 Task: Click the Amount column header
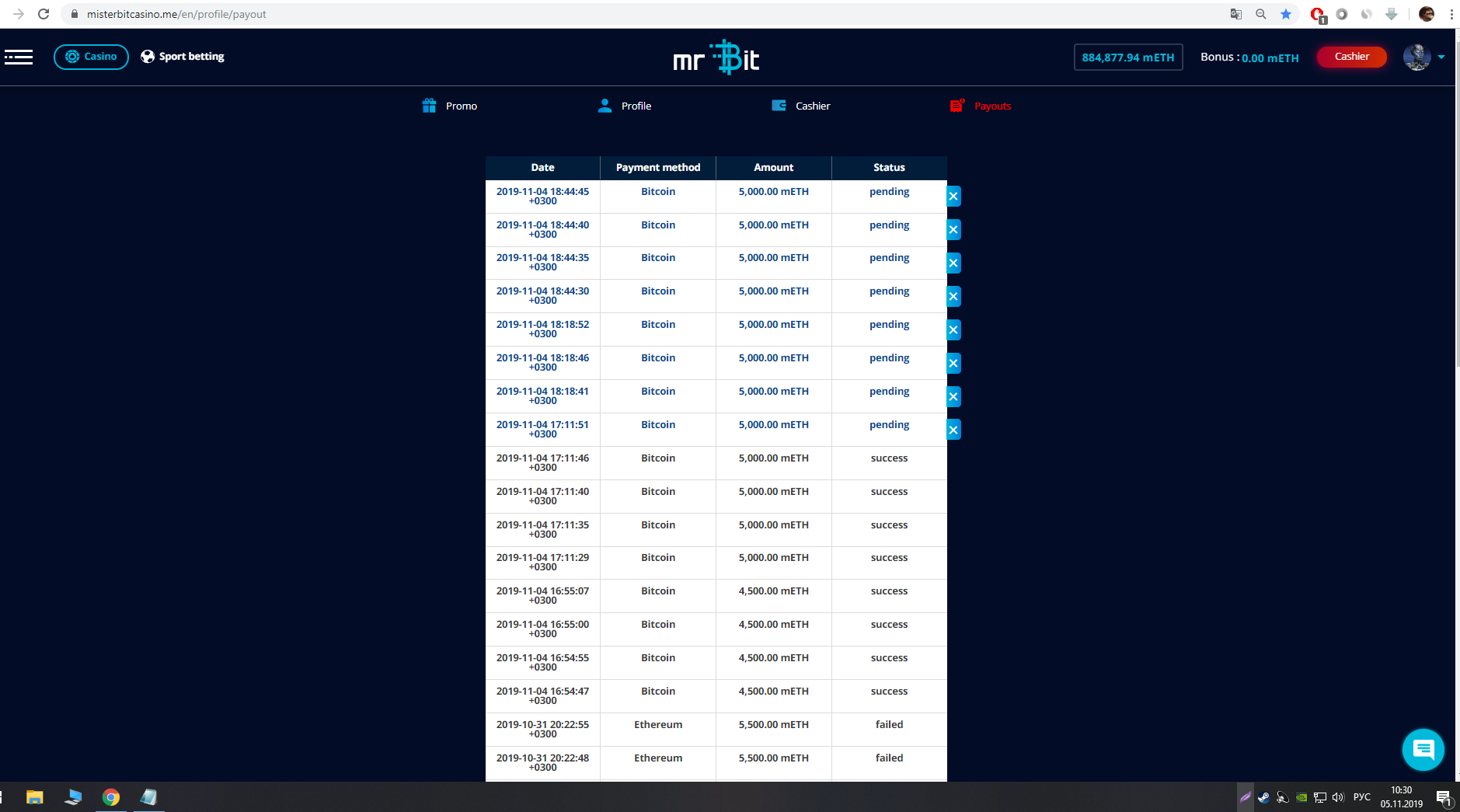[x=774, y=167]
